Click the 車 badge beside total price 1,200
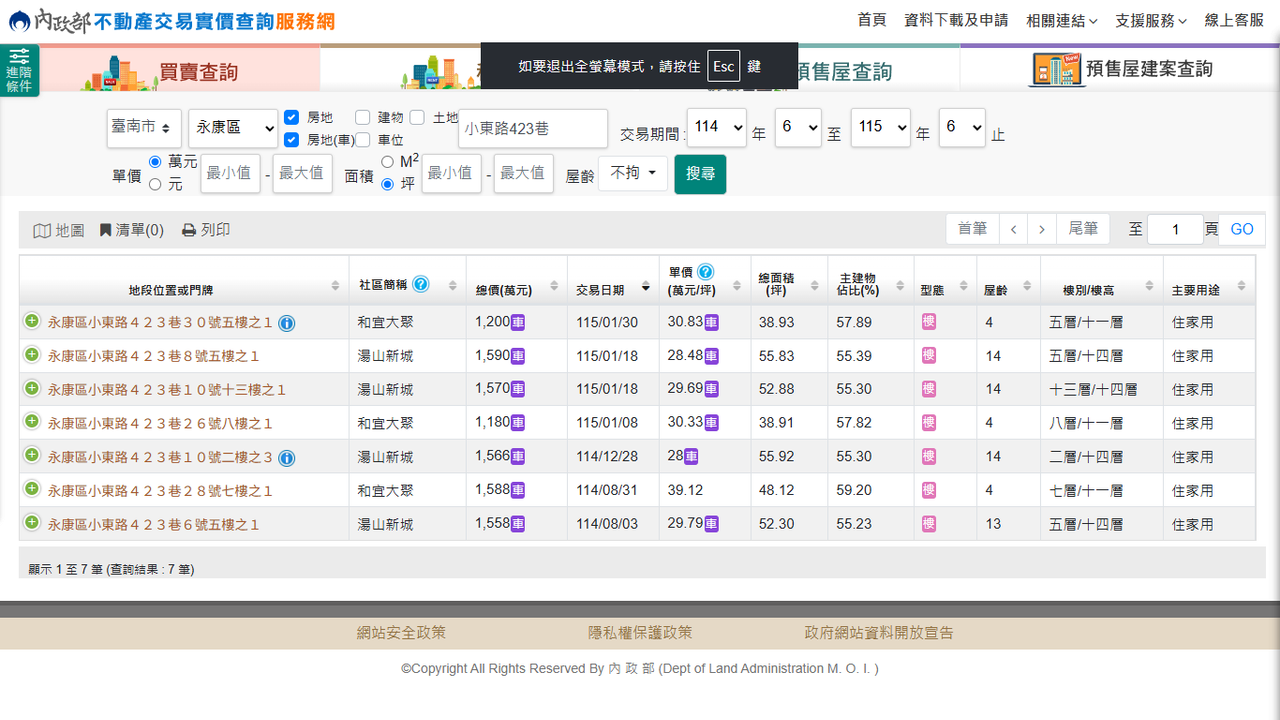The width and height of the screenshot is (1280, 720). pyautogui.click(x=518, y=323)
